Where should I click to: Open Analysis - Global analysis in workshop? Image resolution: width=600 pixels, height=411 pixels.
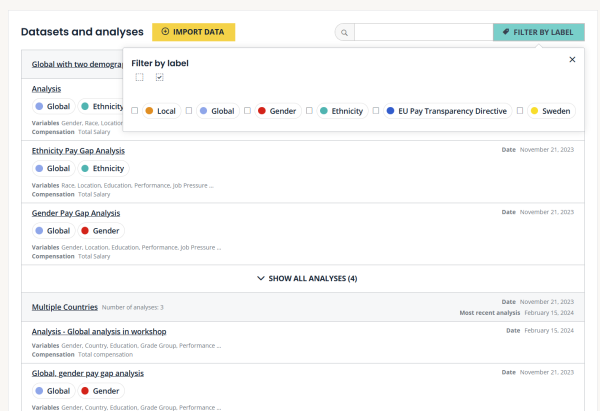pyautogui.click(x=99, y=331)
